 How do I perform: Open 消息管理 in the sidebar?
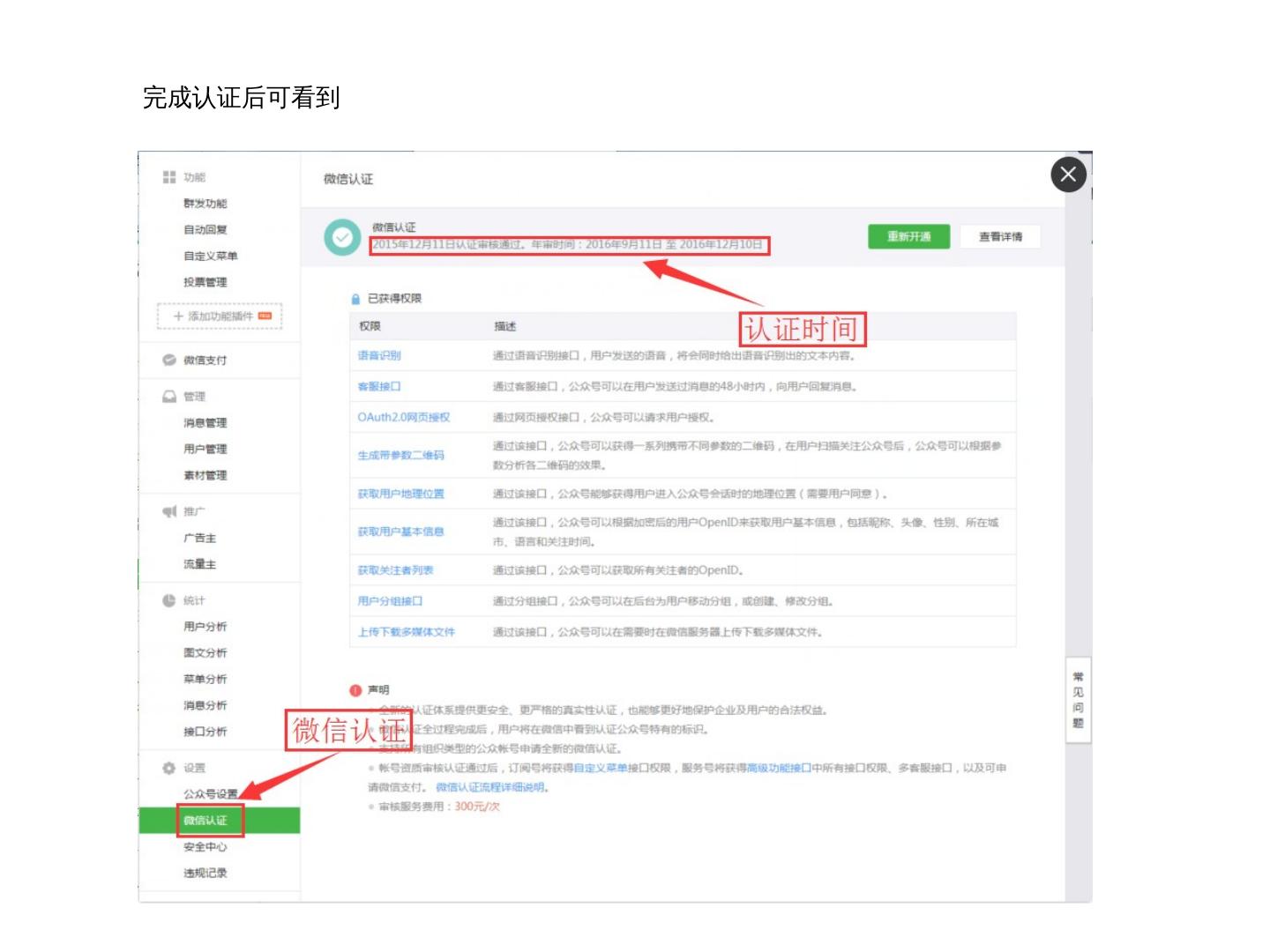(205, 423)
